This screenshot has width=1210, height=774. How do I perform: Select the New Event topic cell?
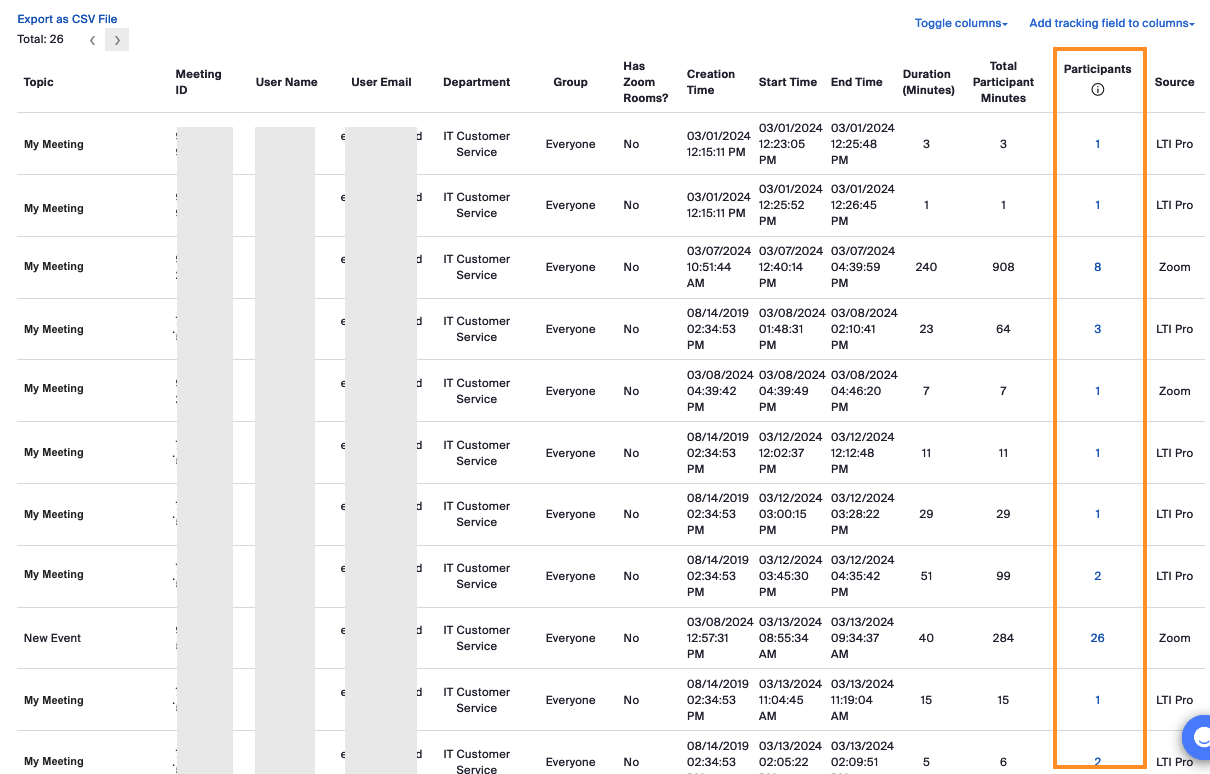point(53,638)
